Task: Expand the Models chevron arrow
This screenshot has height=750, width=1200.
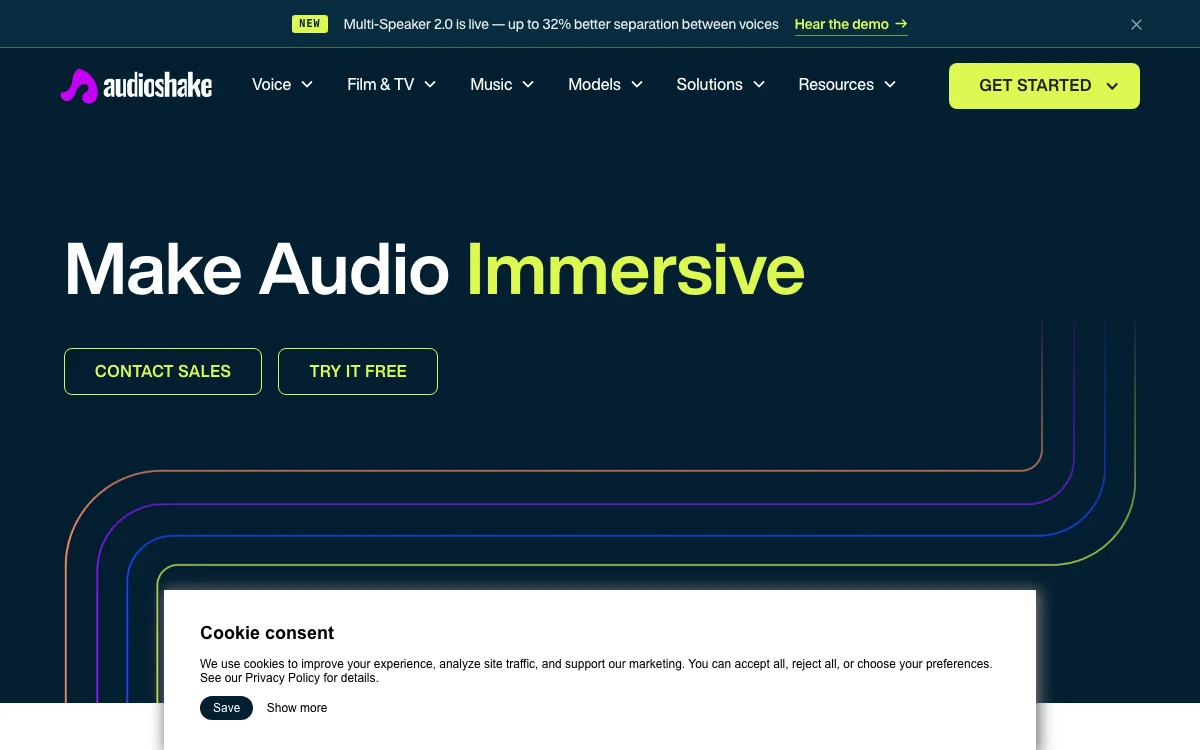Action: 636,85
